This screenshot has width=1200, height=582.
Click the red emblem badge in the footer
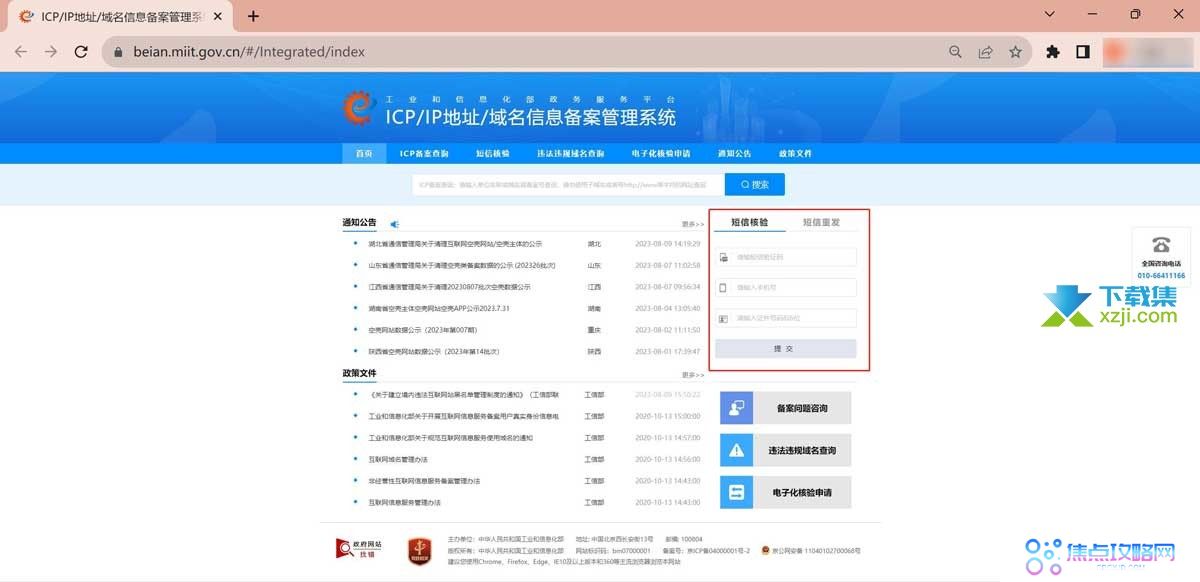(x=418, y=552)
